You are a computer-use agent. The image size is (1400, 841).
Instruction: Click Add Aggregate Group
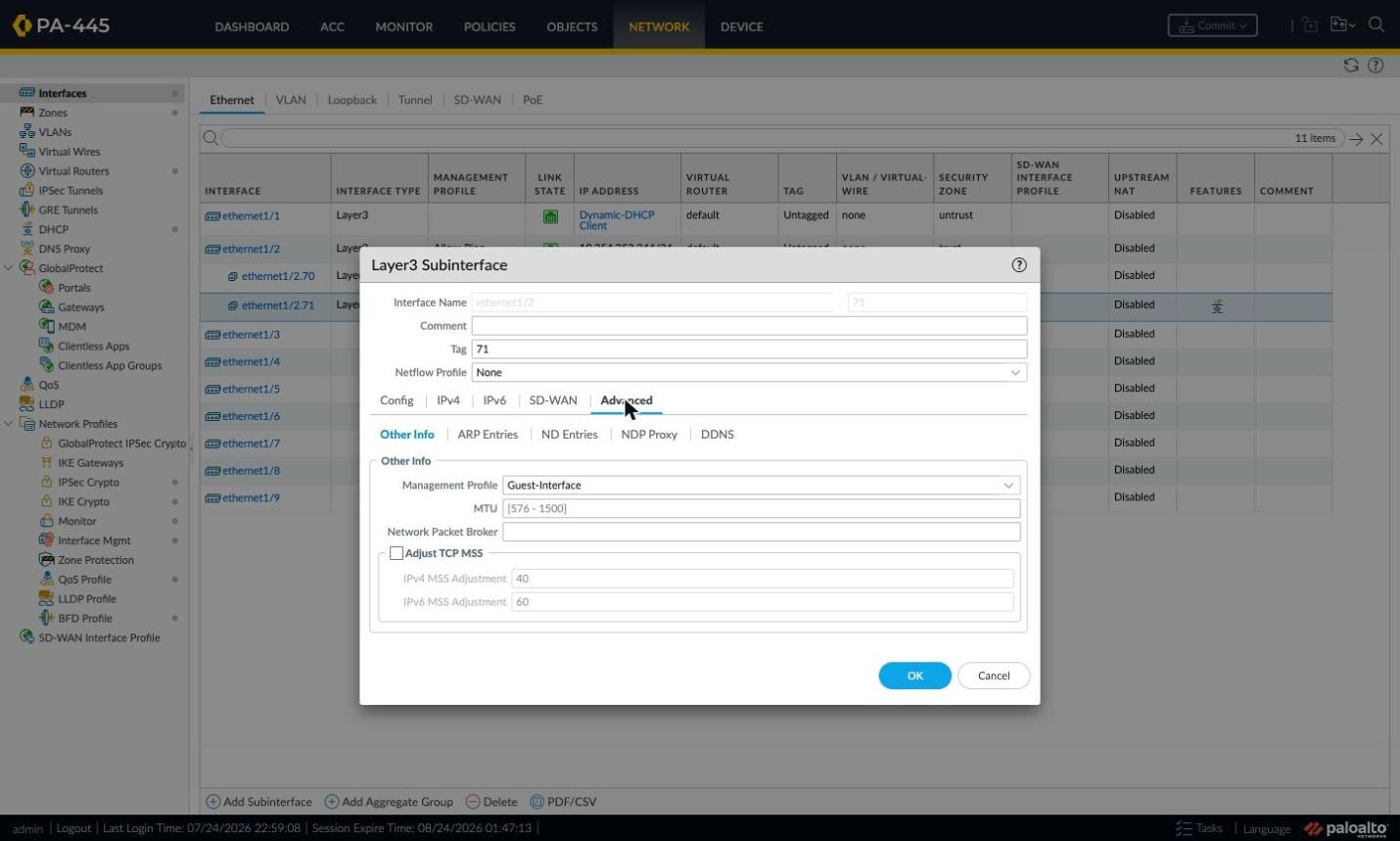point(389,802)
